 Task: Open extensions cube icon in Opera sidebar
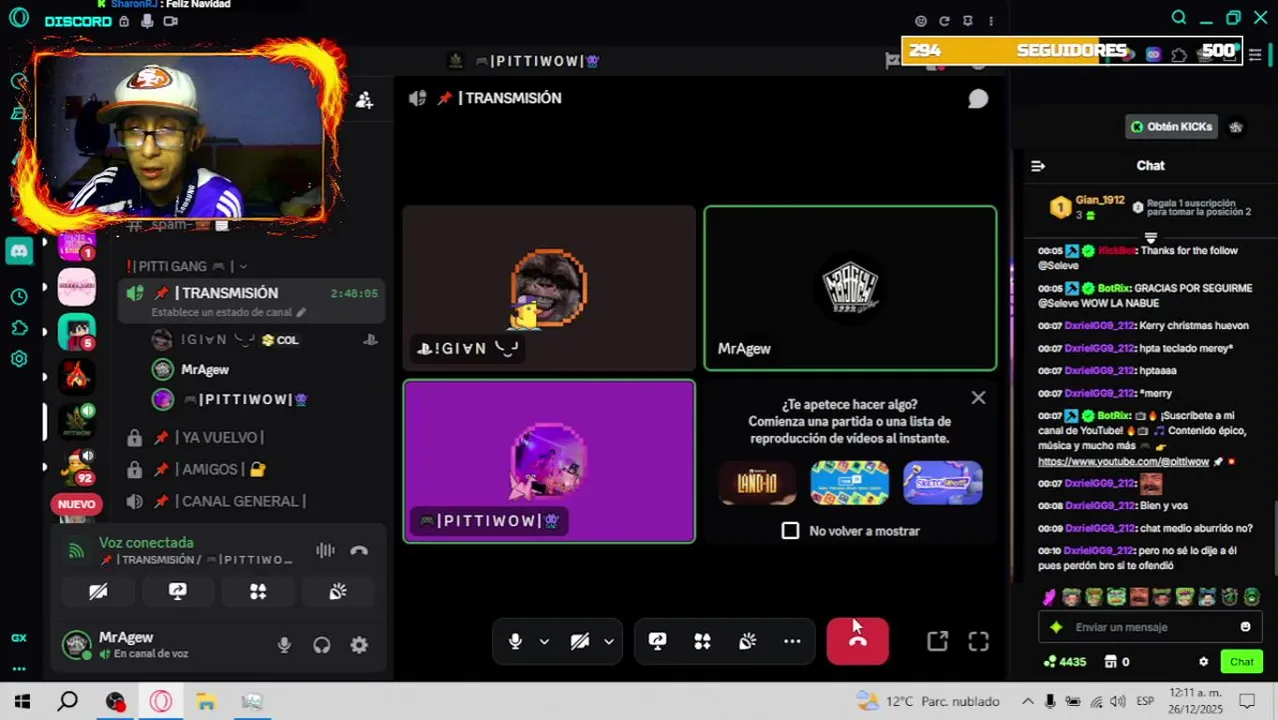pyautogui.click(x=19, y=328)
